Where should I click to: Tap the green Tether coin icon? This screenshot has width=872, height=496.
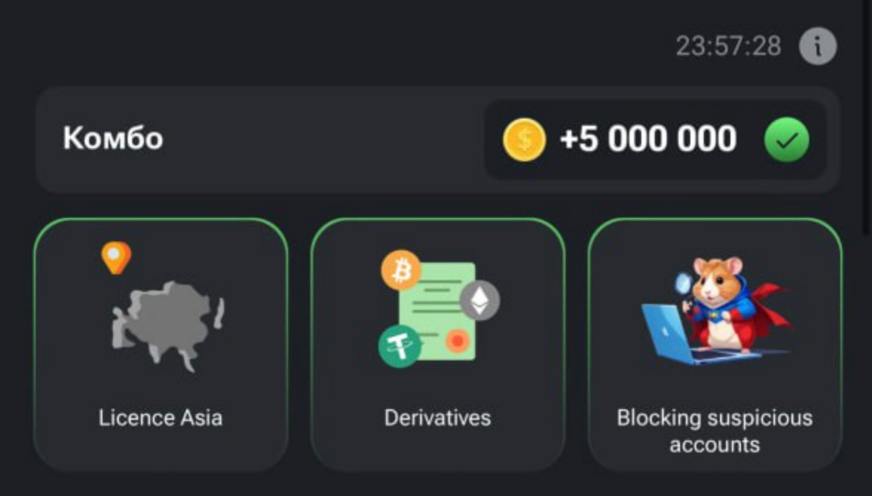399,346
